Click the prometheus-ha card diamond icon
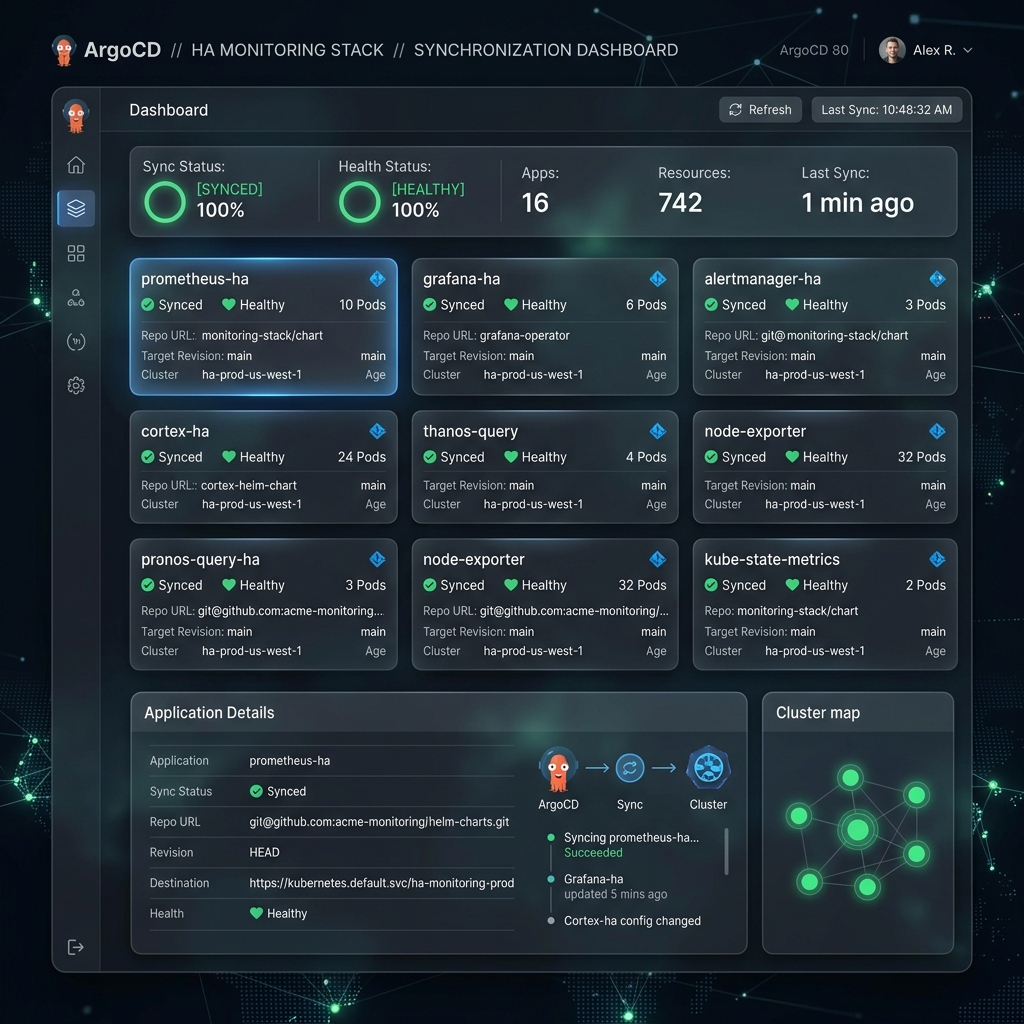Image resolution: width=1024 pixels, height=1024 pixels. [377, 279]
